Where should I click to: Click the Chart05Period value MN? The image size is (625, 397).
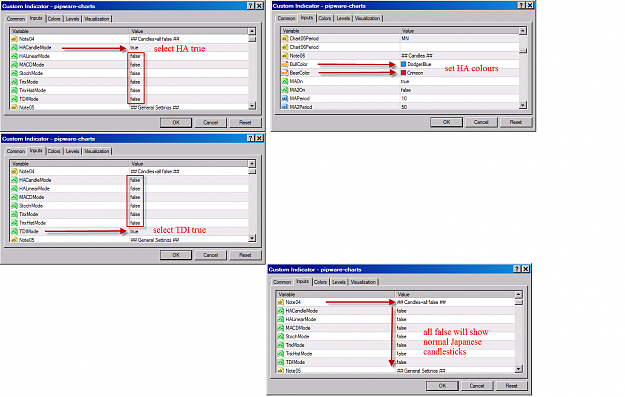coord(405,39)
